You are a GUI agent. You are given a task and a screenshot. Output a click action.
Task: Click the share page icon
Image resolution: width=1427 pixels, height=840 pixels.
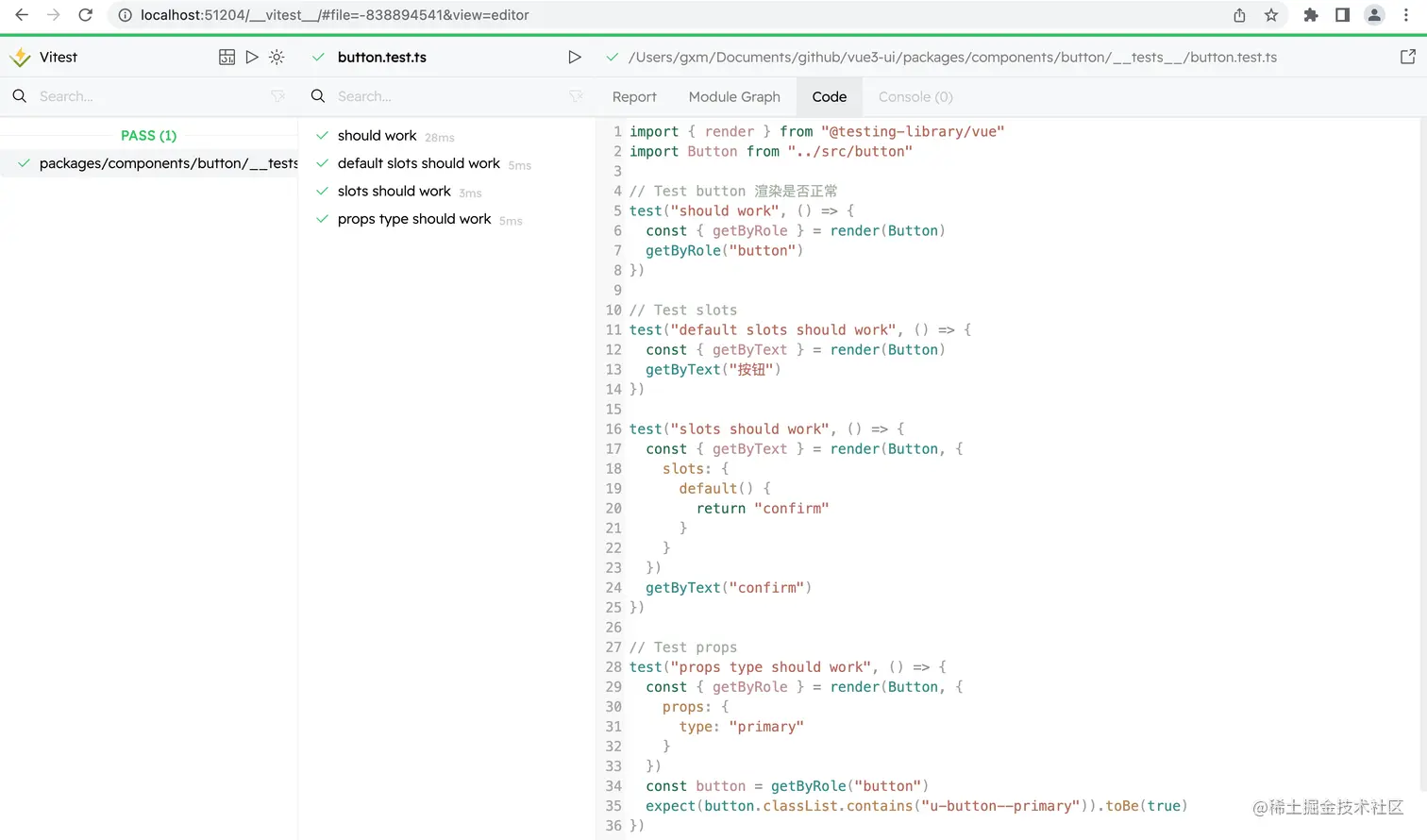1239,15
